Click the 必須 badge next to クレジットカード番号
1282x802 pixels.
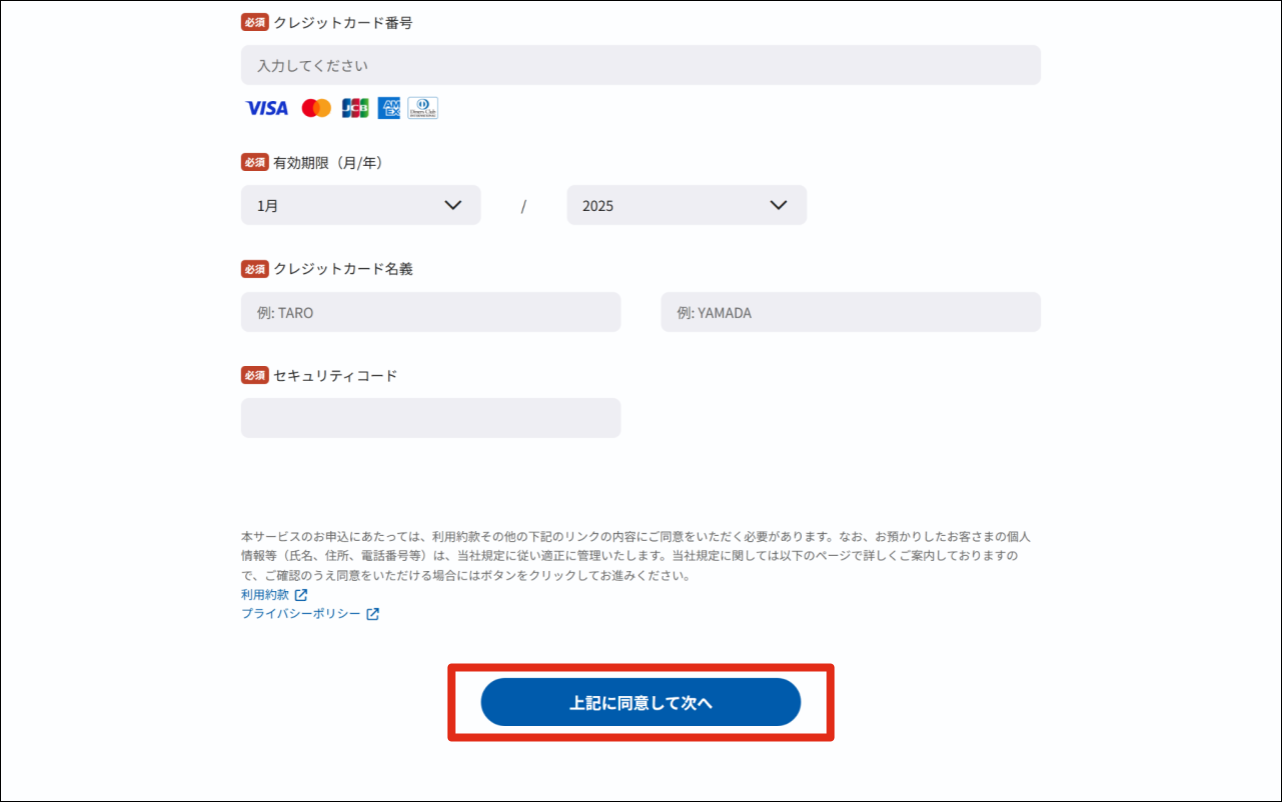click(x=255, y=23)
